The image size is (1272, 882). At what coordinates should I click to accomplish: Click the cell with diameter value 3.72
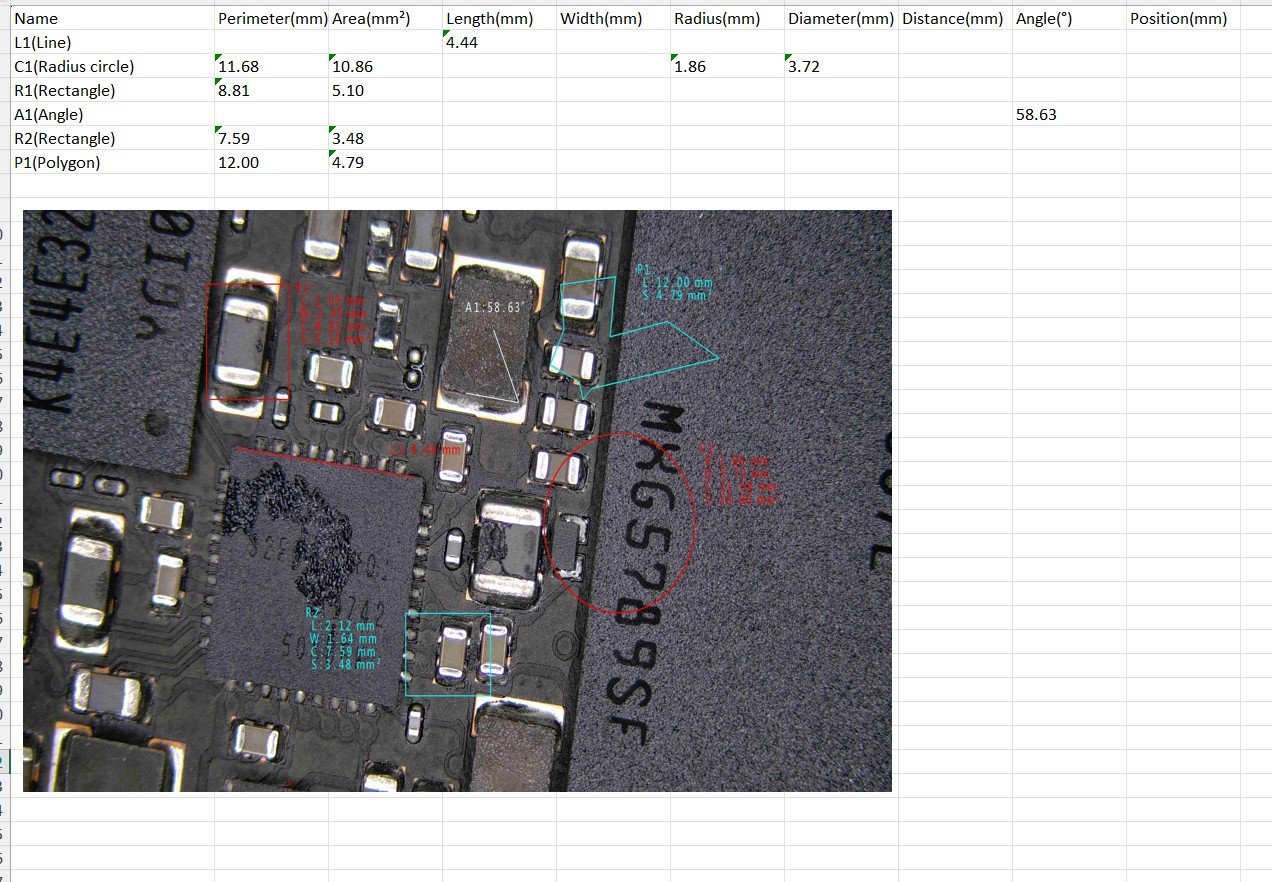pos(840,66)
